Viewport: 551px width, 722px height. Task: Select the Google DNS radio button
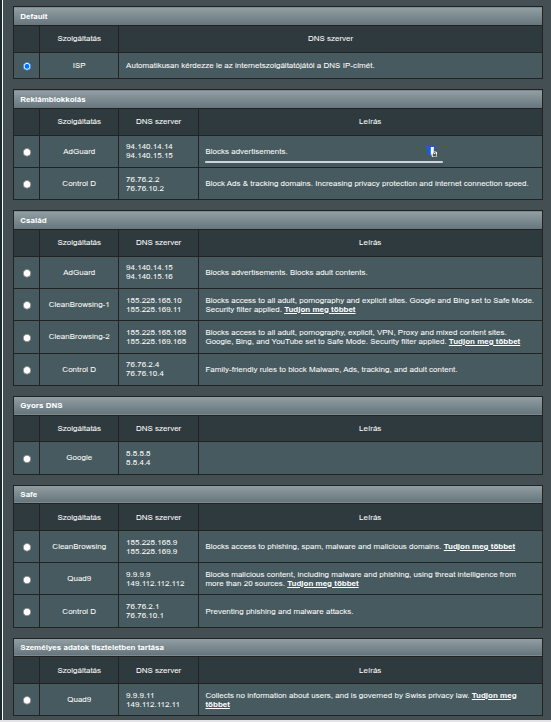(27, 459)
